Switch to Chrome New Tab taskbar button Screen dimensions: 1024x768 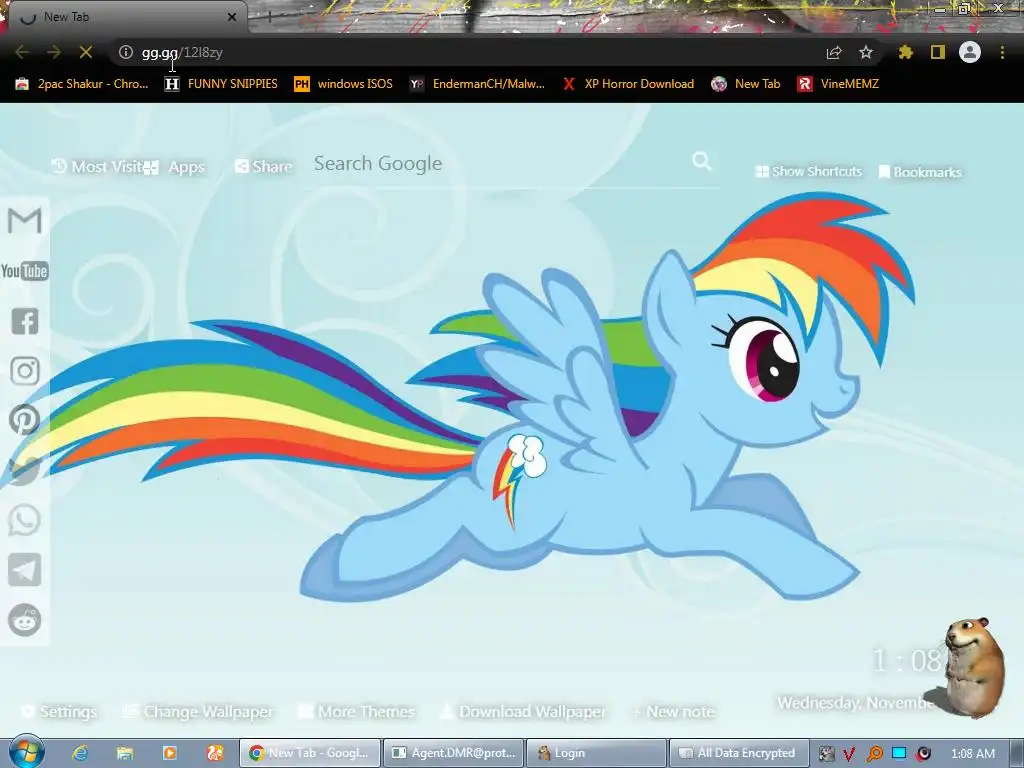[x=310, y=753]
